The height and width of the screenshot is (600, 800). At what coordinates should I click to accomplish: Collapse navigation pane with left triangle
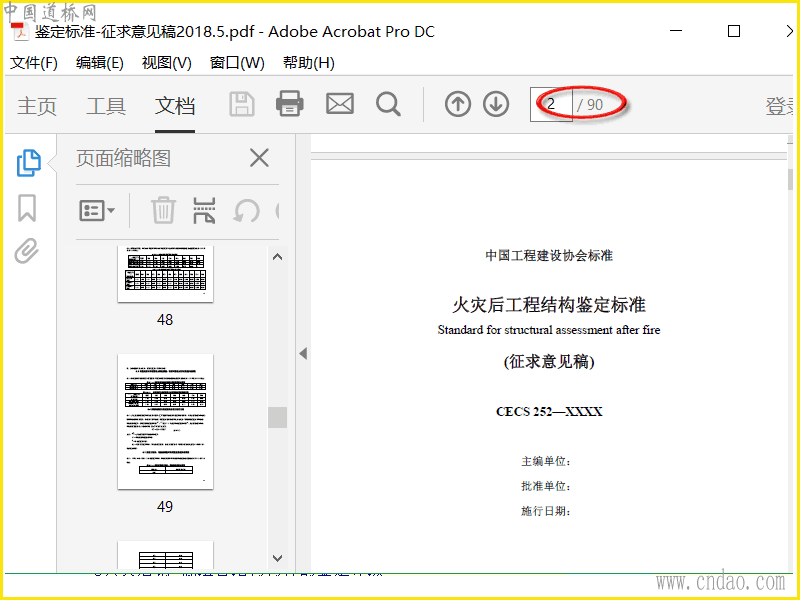pyautogui.click(x=303, y=353)
